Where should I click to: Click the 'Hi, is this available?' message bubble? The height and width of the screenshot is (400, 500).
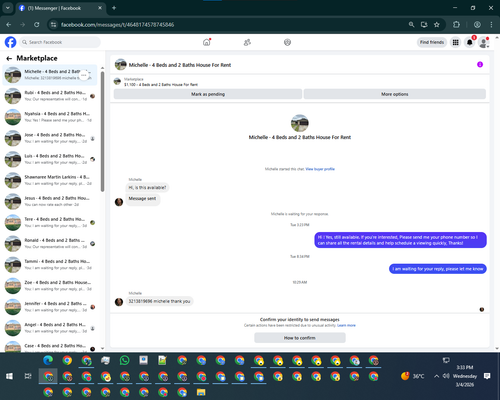click(147, 188)
